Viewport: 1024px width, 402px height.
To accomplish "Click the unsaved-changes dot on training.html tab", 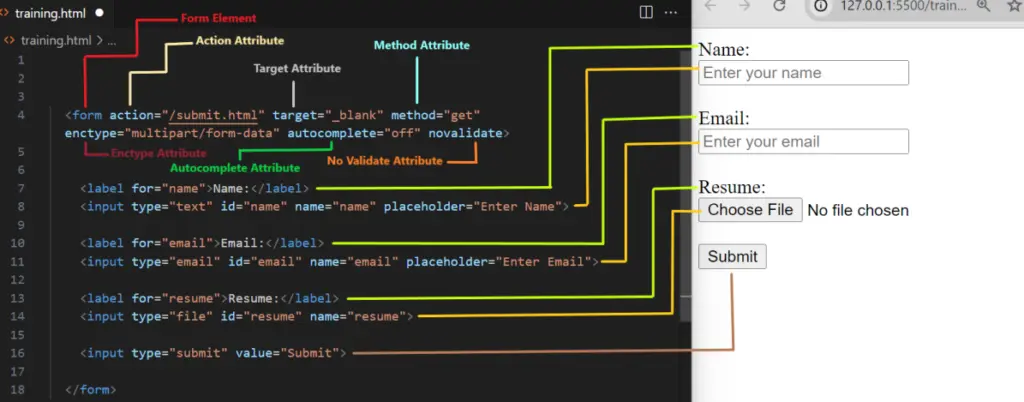I will tap(99, 13).
